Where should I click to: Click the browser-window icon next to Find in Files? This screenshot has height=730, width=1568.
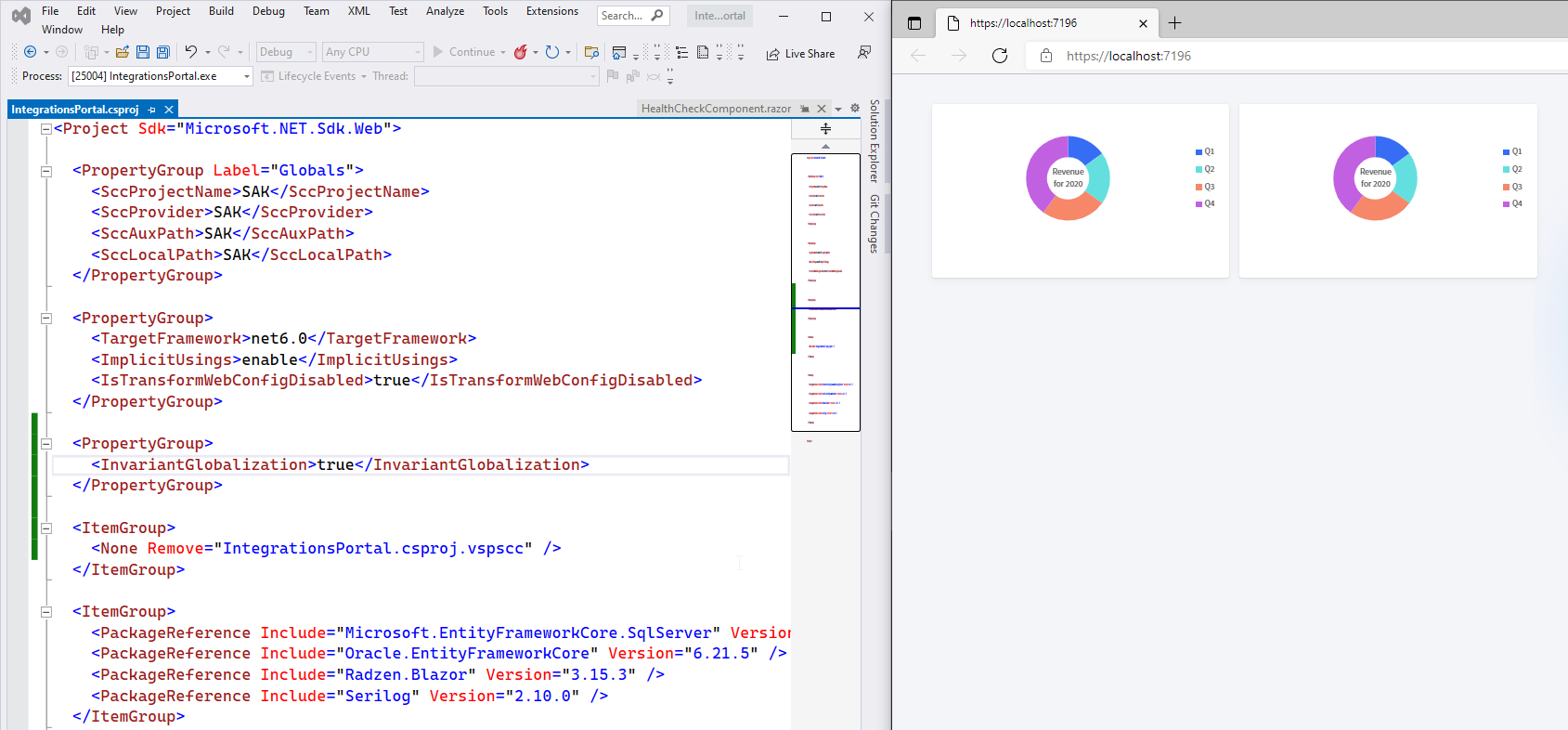coord(619,52)
